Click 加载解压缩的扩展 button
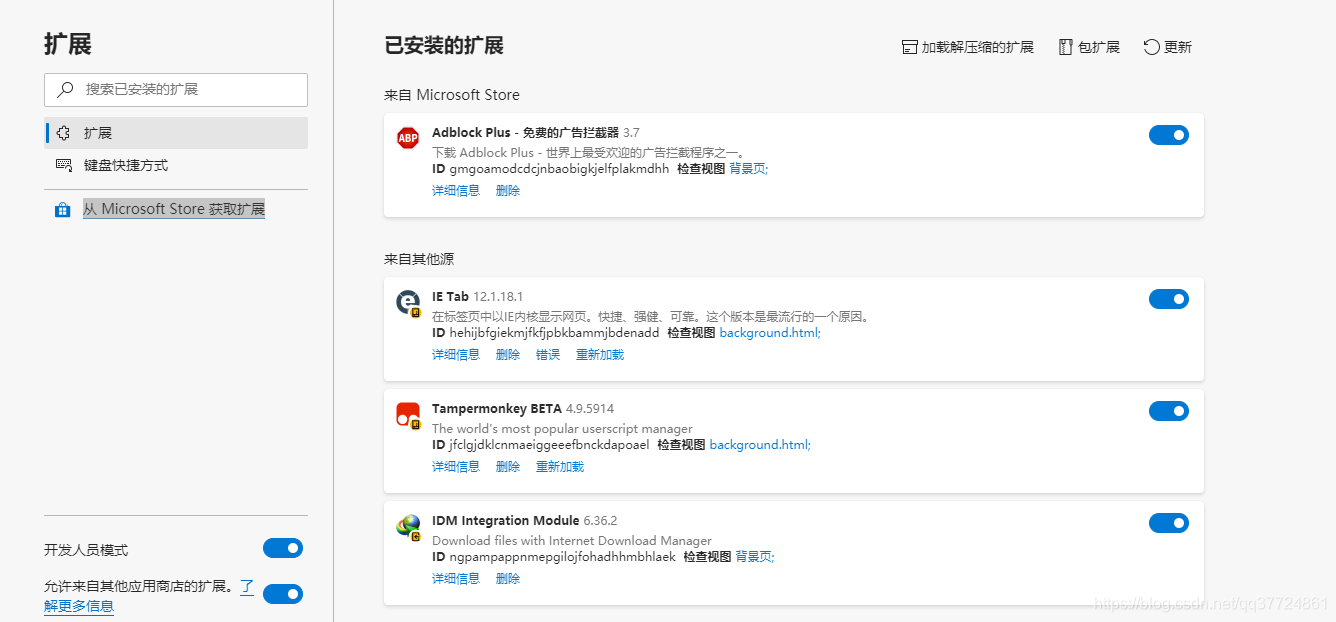The width and height of the screenshot is (1336, 622). pyautogui.click(x=967, y=47)
